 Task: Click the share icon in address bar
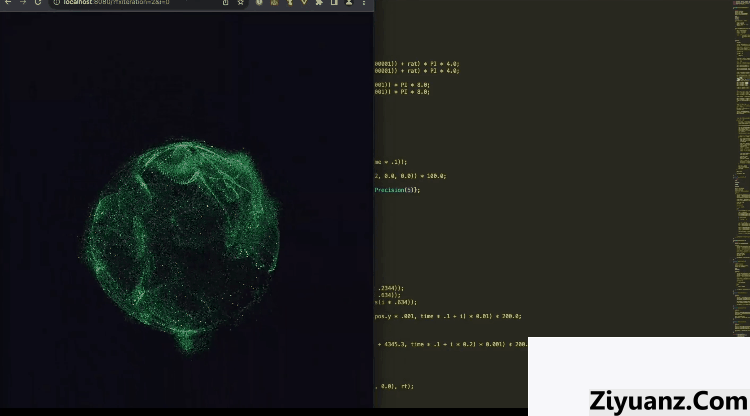click(x=225, y=3)
